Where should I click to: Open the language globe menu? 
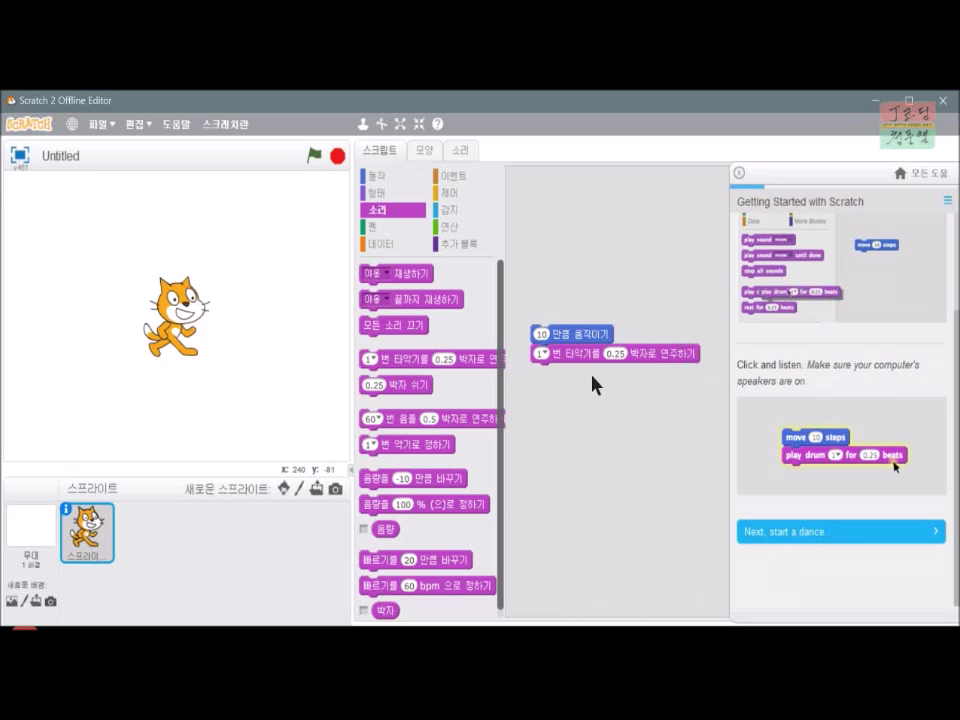coord(72,124)
